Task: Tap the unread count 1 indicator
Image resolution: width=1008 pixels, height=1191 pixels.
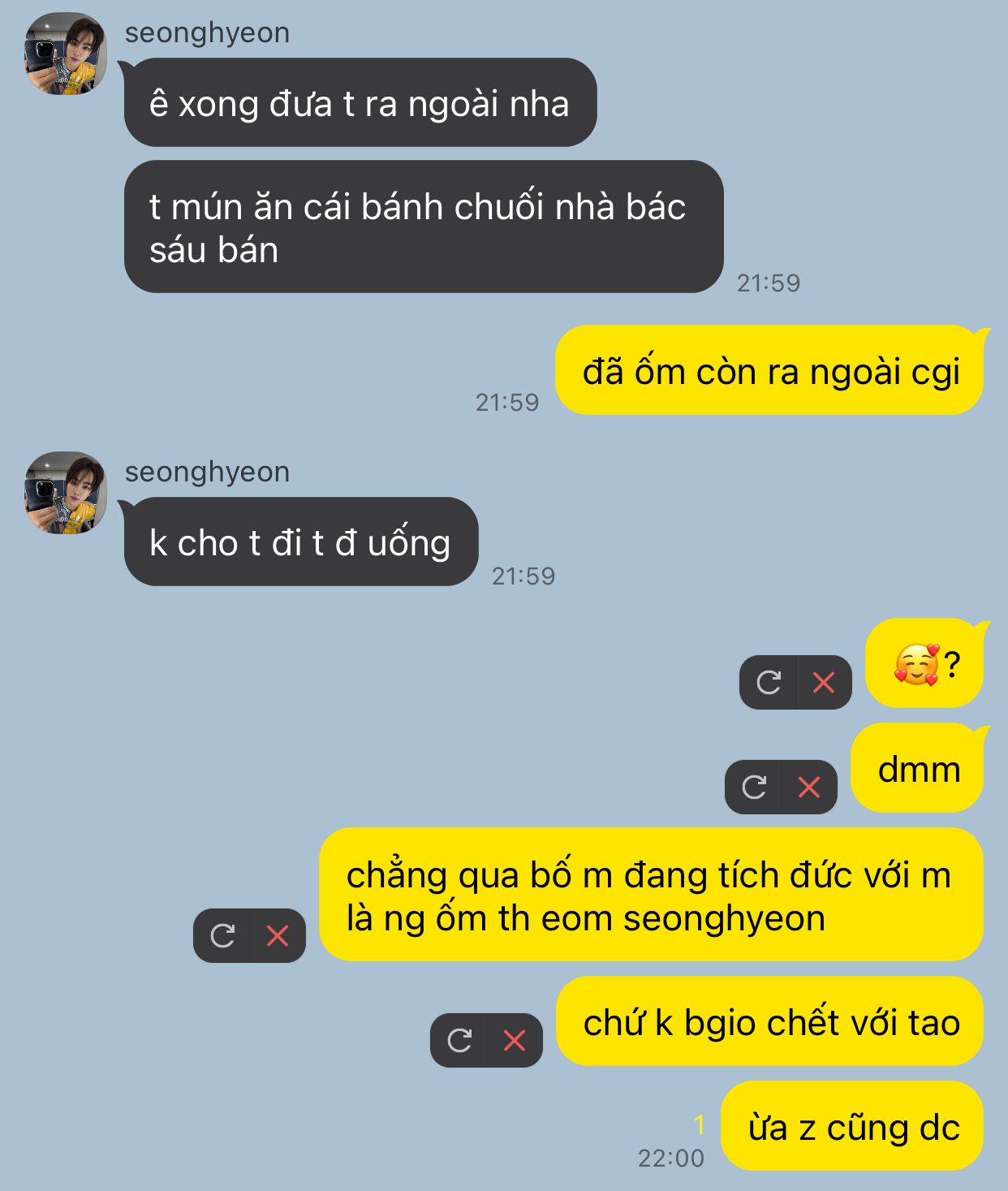Action: coord(699,1125)
